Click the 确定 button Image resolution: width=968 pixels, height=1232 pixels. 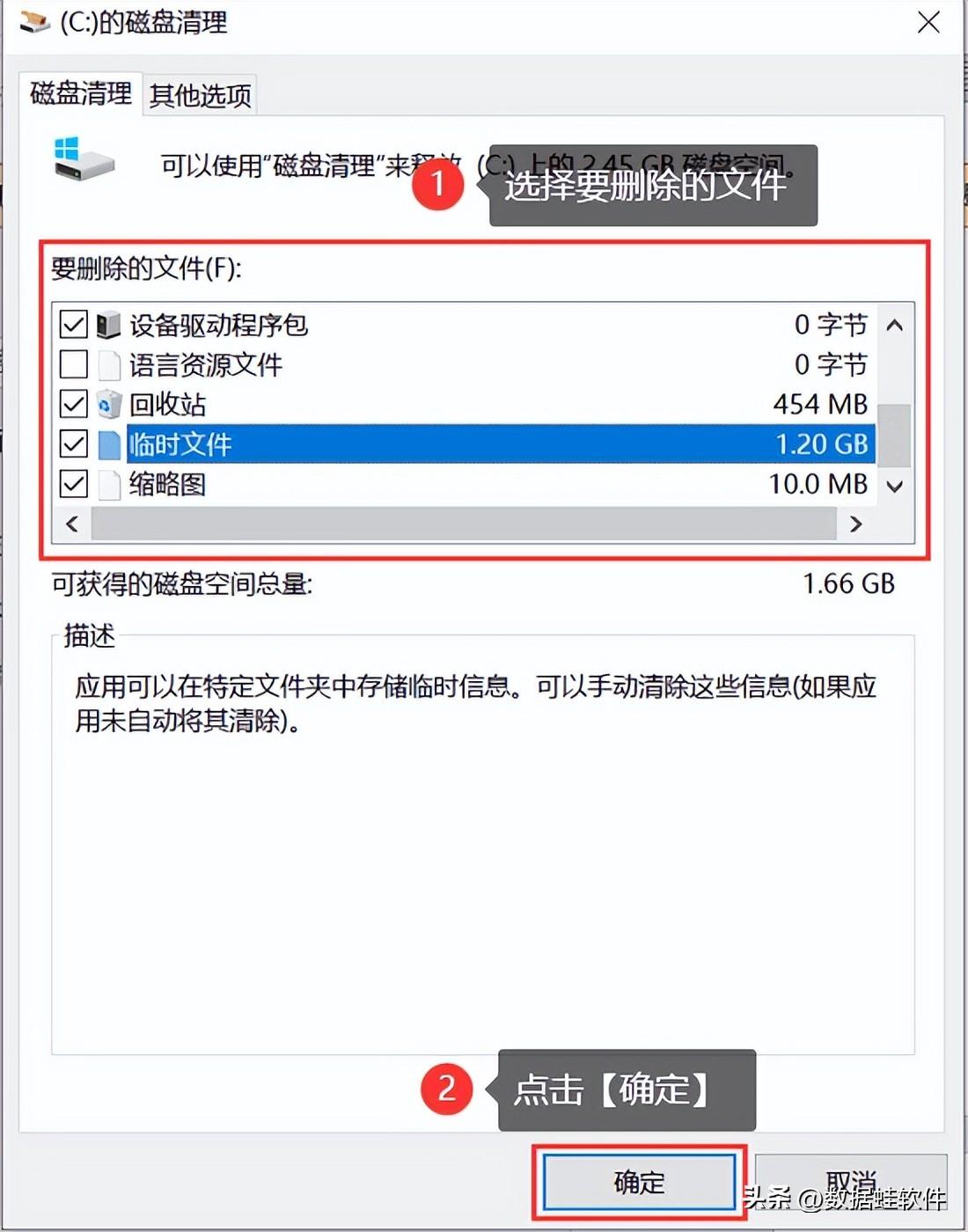[x=639, y=1182]
